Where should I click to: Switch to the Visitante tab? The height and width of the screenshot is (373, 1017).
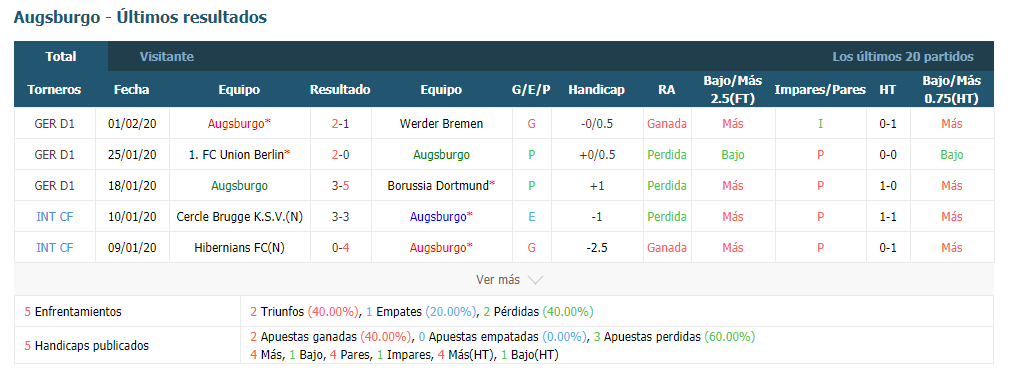(167, 56)
